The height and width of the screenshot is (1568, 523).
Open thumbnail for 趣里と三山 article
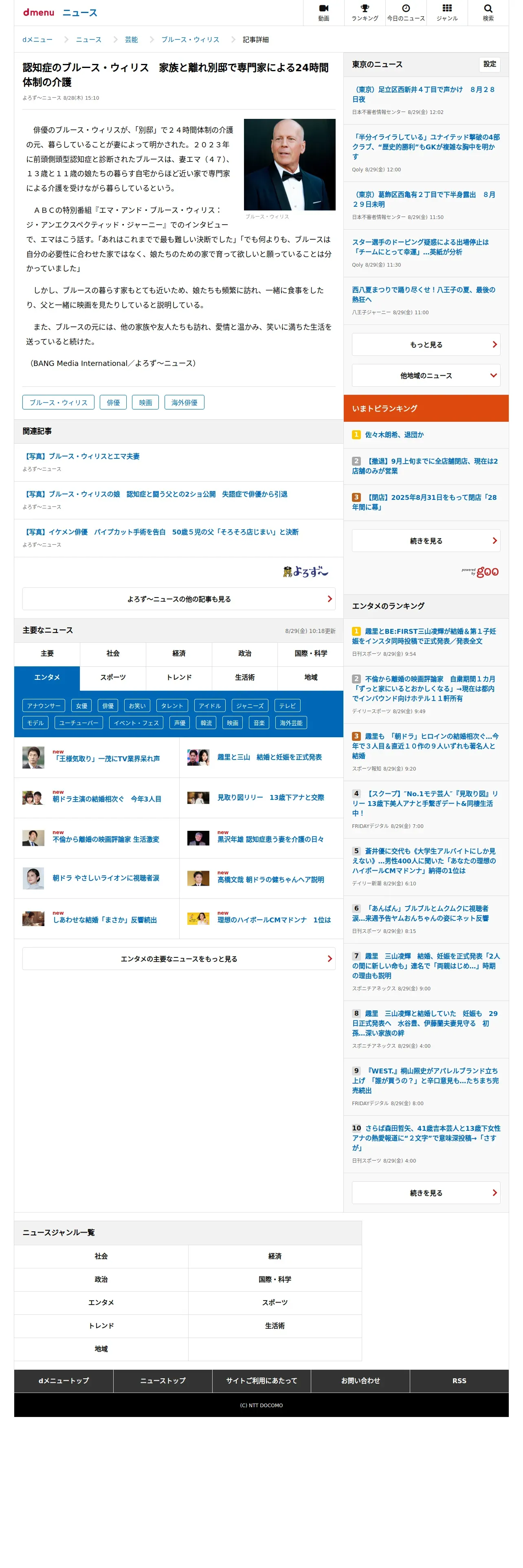(x=198, y=757)
